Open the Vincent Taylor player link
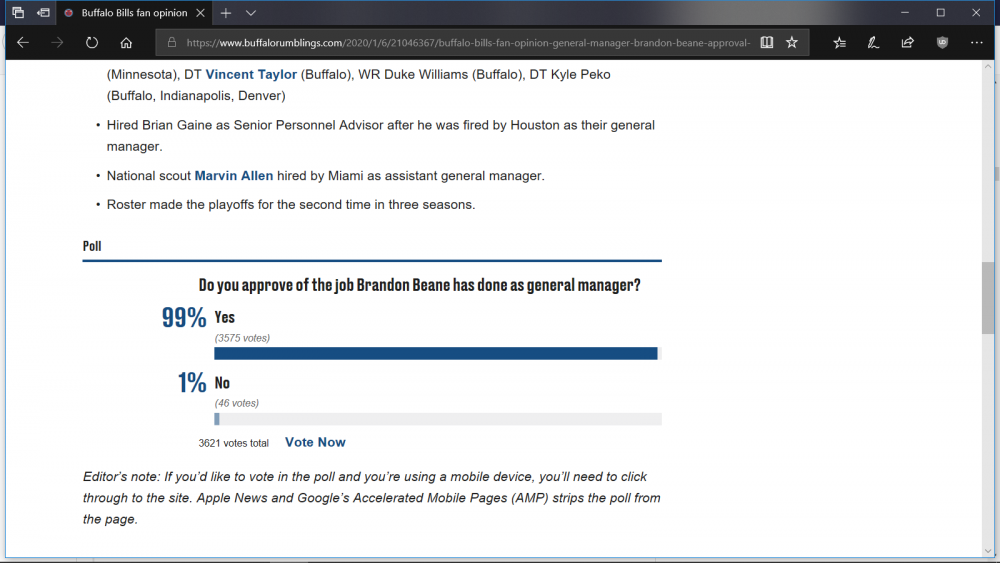This screenshot has height=563, width=1000. tap(251, 75)
